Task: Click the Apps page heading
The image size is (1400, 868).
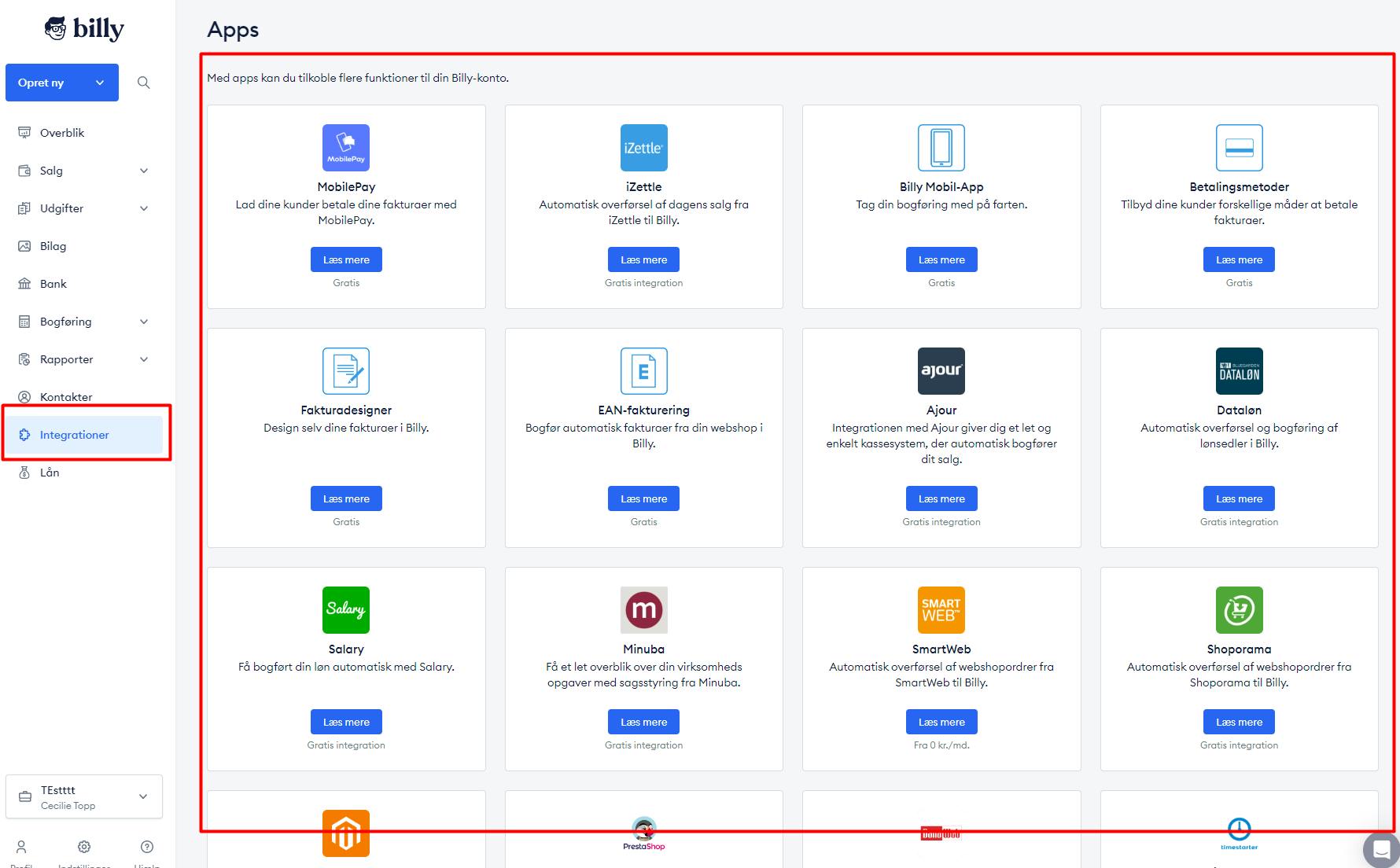Action: coord(233,30)
